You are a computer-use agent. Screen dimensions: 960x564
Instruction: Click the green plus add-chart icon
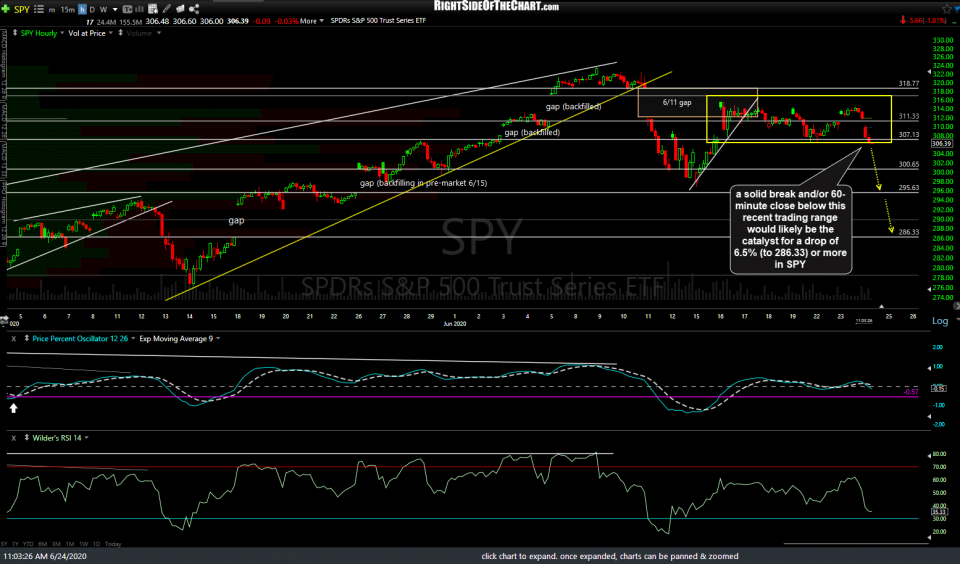point(6,9)
